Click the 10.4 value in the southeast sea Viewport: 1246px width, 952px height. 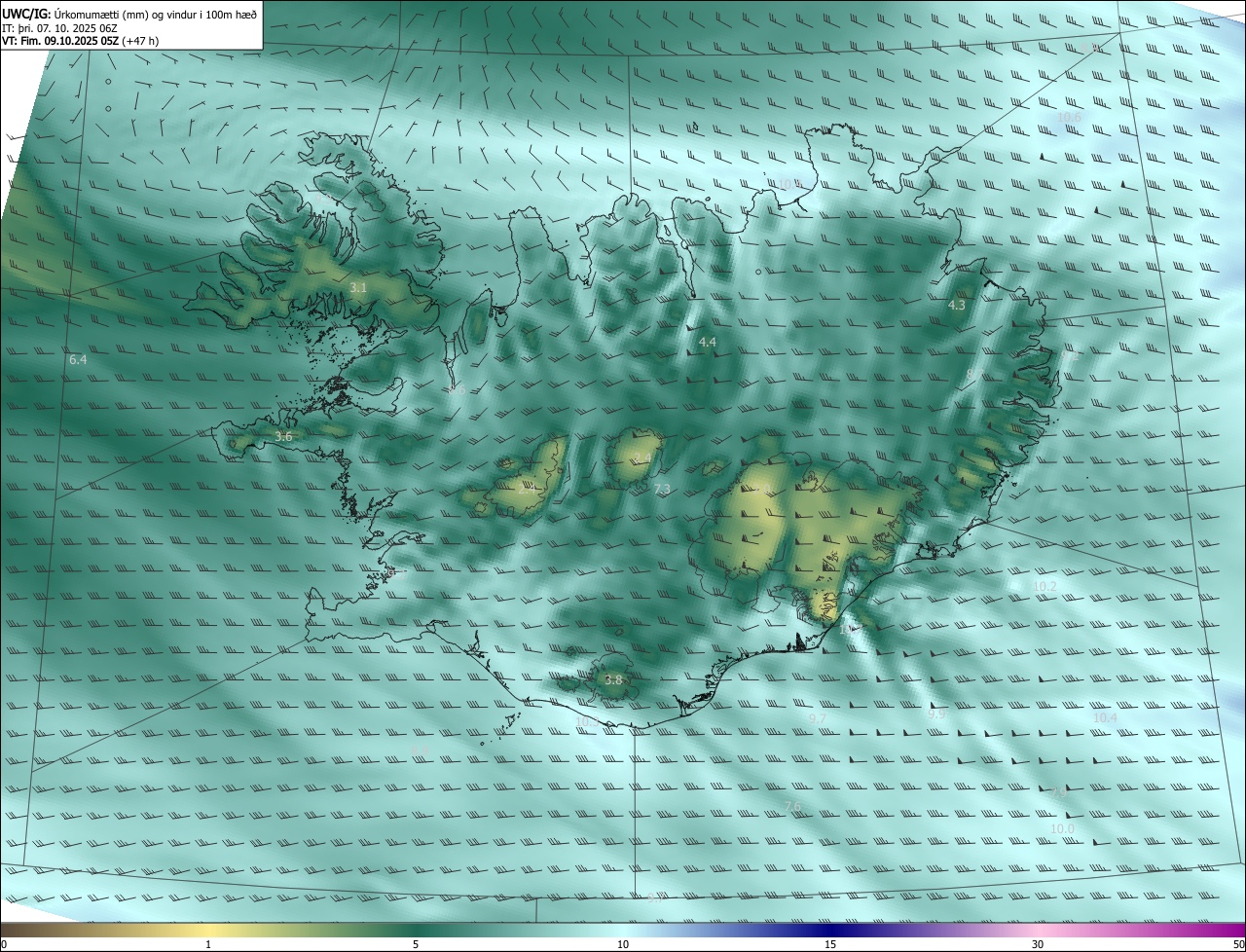[x=1105, y=717]
